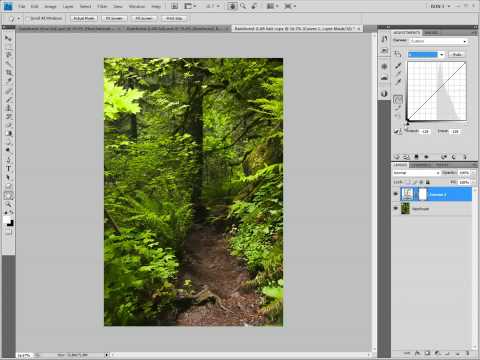Hide the Background layer
The width and height of the screenshot is (480, 360).
pos(396,209)
